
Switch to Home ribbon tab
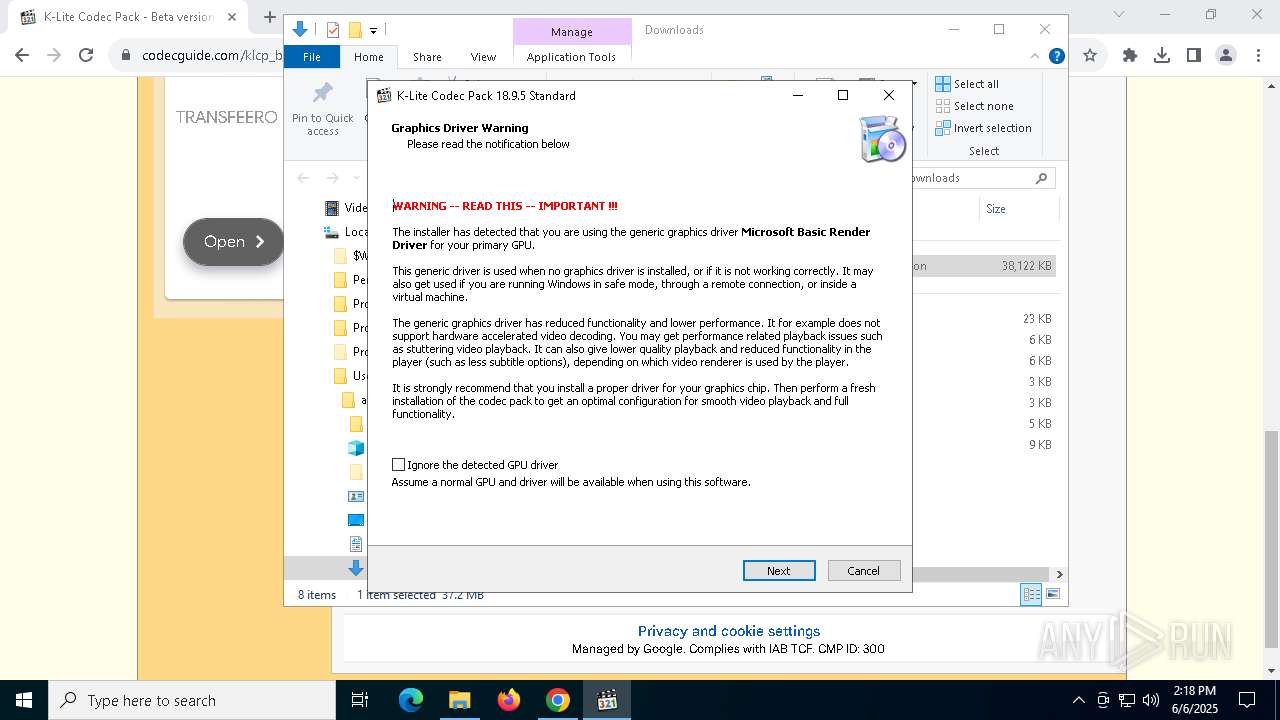coord(369,57)
